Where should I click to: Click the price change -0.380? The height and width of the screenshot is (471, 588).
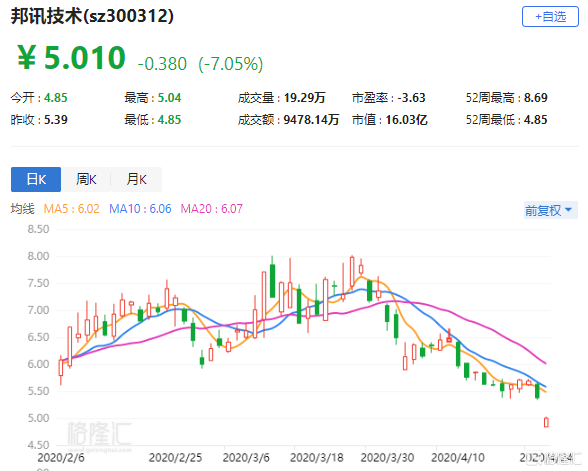162,64
